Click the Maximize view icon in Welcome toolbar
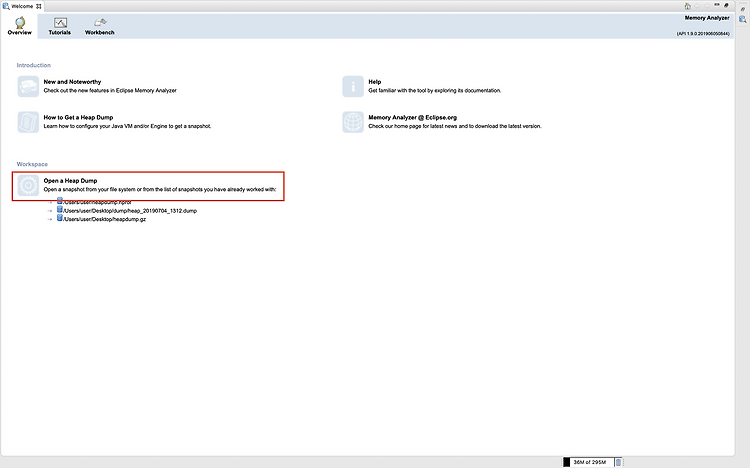 pos(726,5)
